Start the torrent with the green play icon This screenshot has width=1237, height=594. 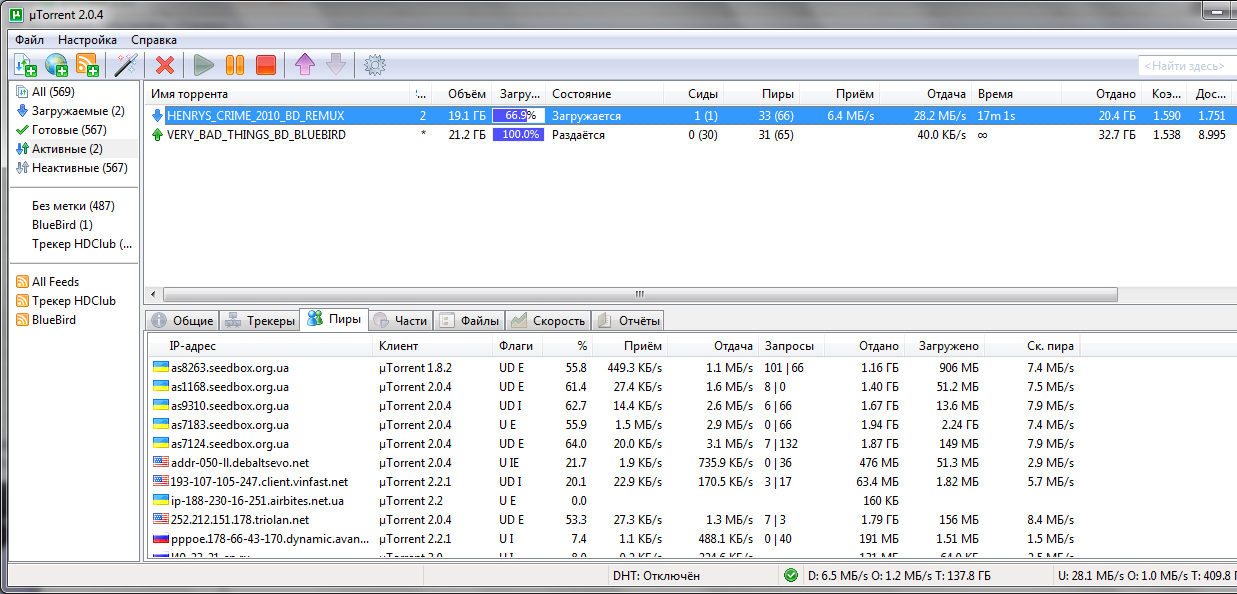pyautogui.click(x=204, y=65)
